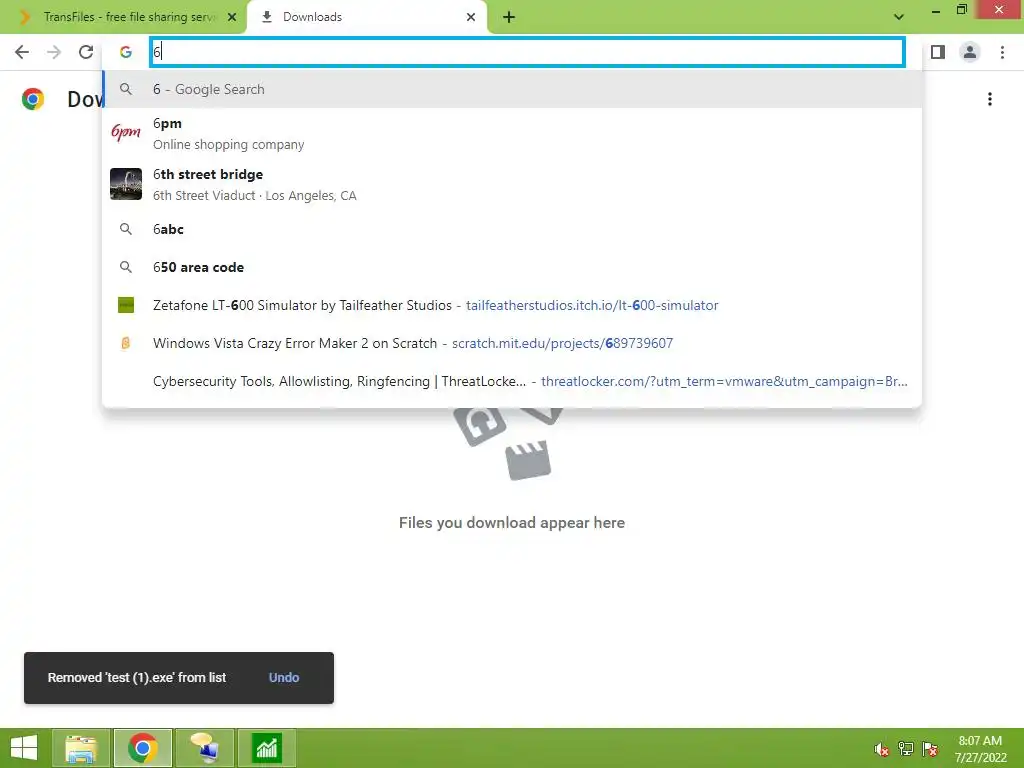Open the profile avatar menu

click(970, 52)
